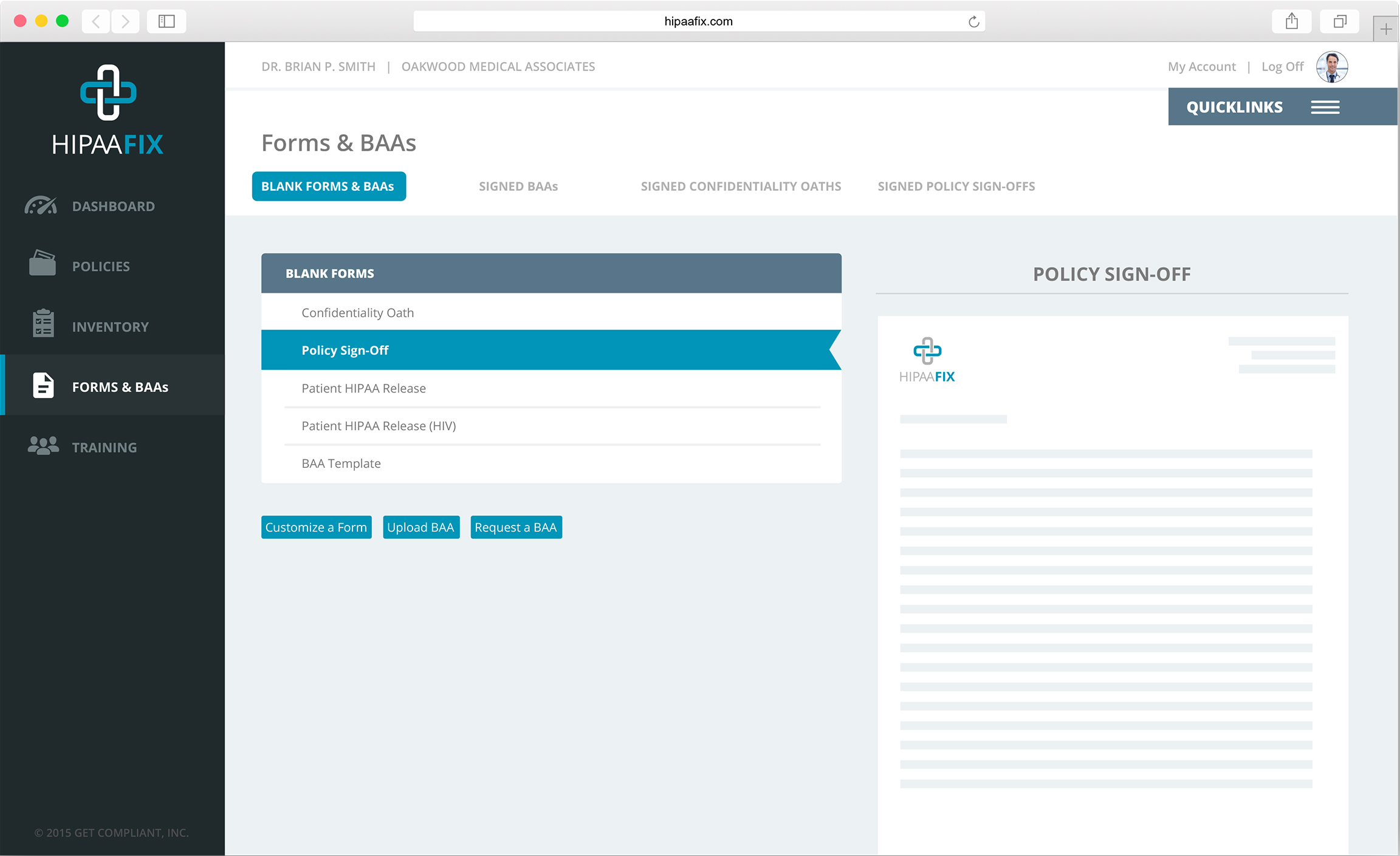Click Oakwood Medical Associates text
1400x856 pixels.
(x=498, y=67)
